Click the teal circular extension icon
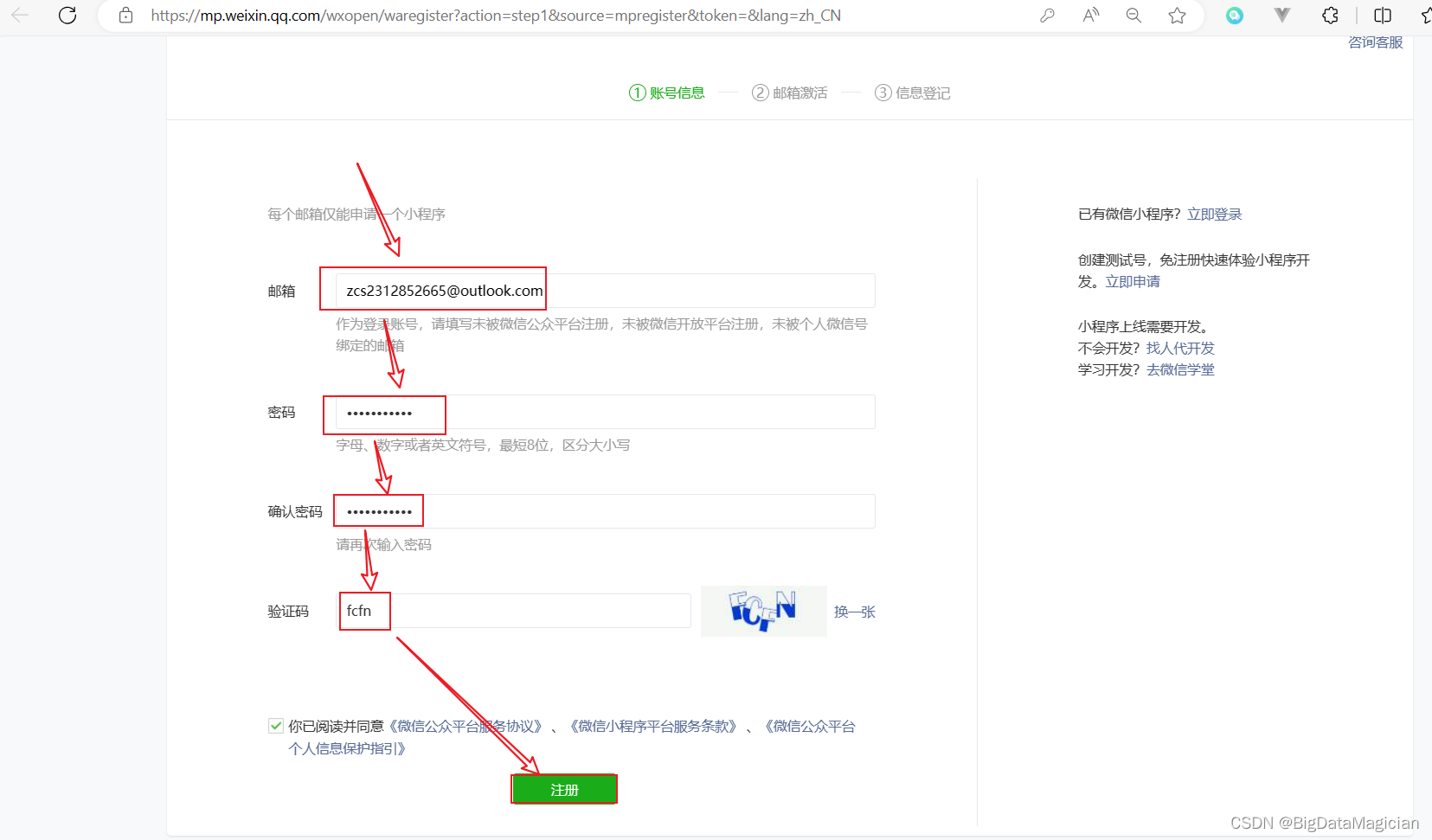 click(1235, 15)
